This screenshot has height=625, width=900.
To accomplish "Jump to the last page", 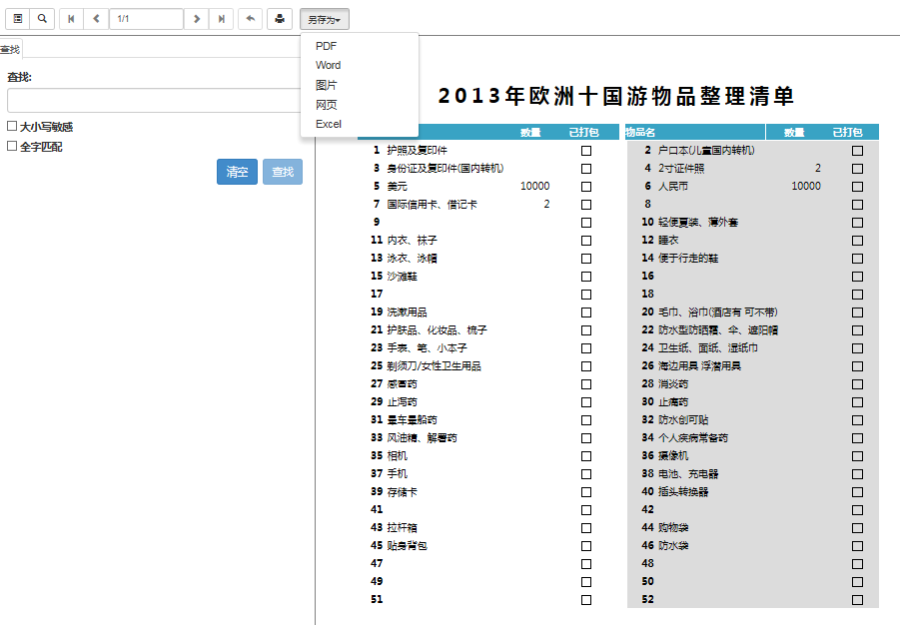I will coord(222,19).
